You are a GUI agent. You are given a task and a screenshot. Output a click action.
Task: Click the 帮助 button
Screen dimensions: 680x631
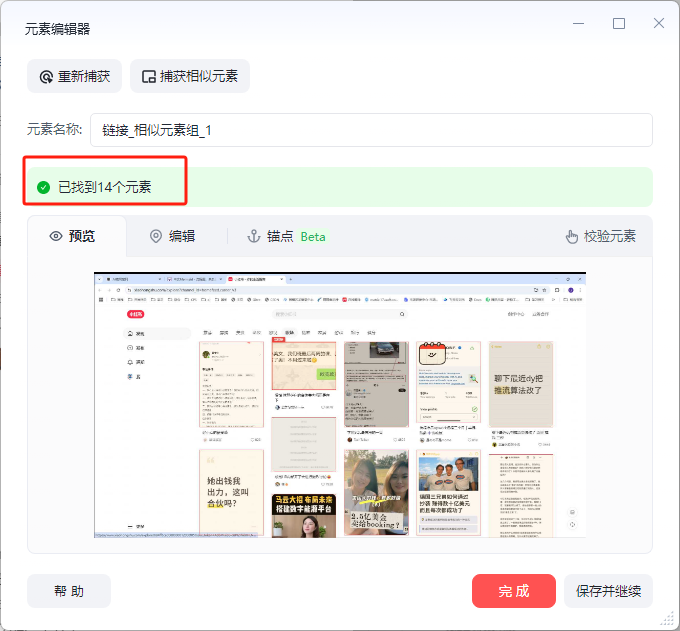point(69,591)
